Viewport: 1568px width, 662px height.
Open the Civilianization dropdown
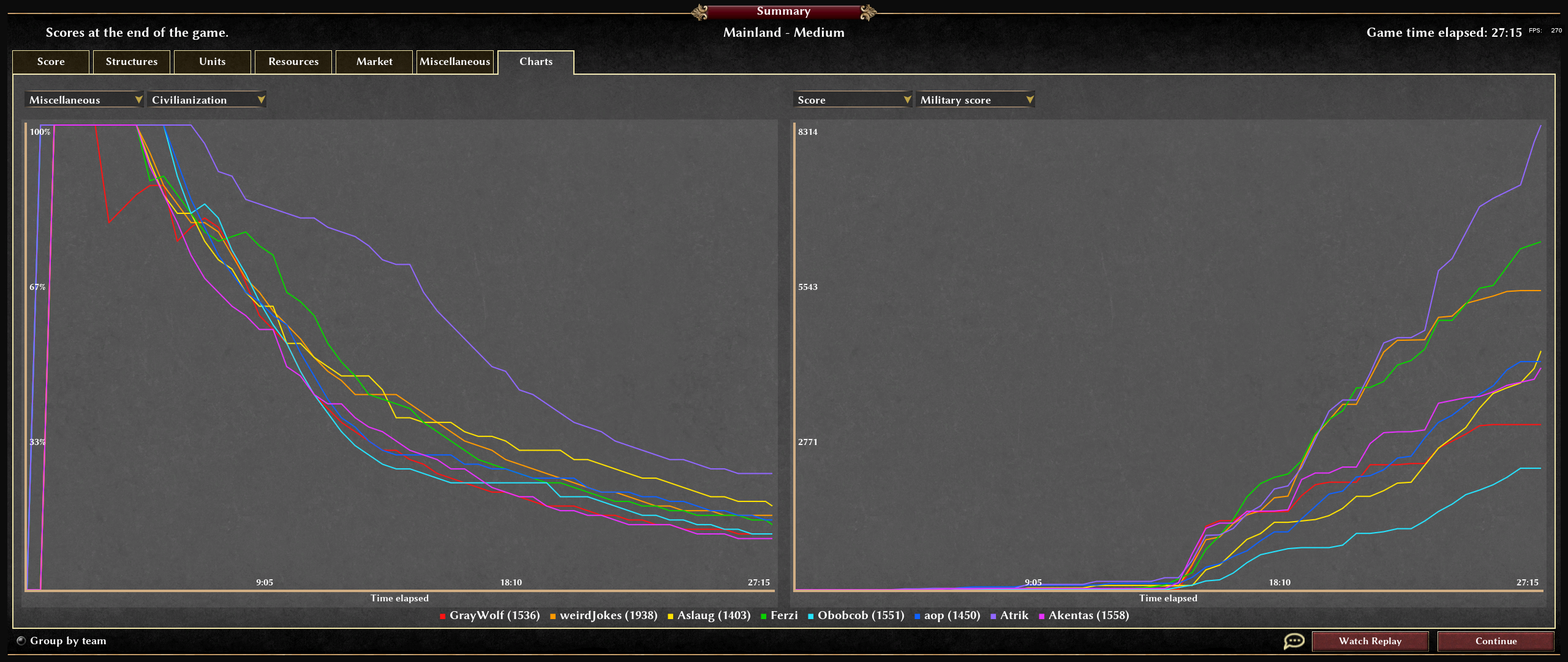point(206,99)
